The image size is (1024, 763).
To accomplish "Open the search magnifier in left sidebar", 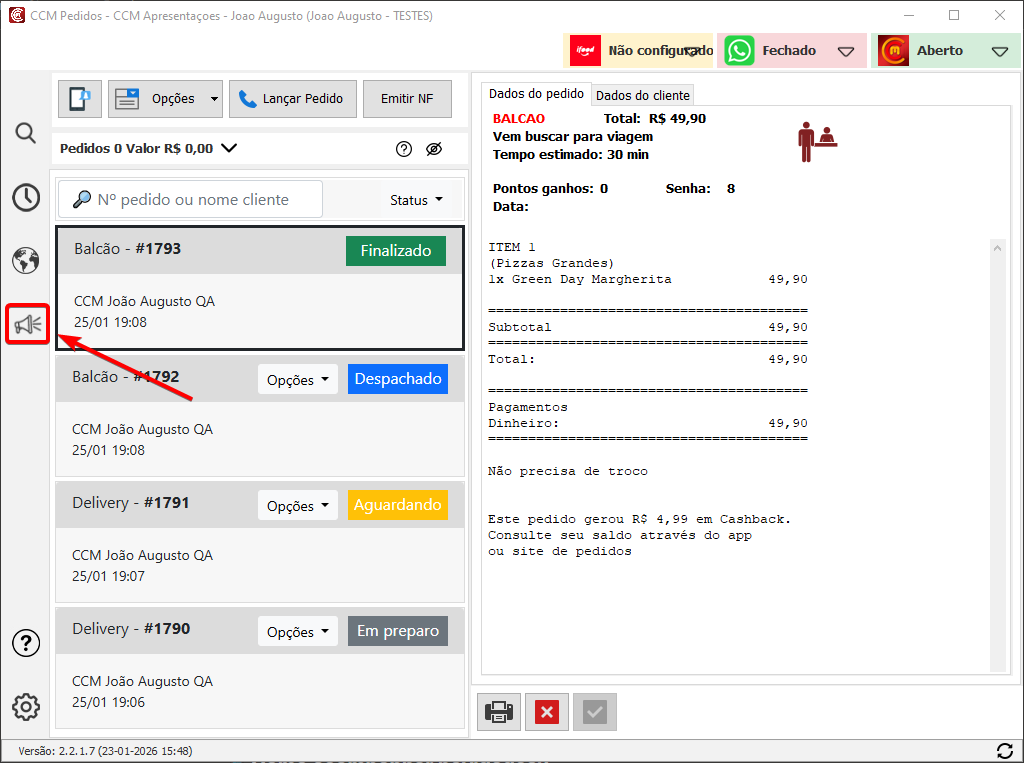I will (x=26, y=133).
